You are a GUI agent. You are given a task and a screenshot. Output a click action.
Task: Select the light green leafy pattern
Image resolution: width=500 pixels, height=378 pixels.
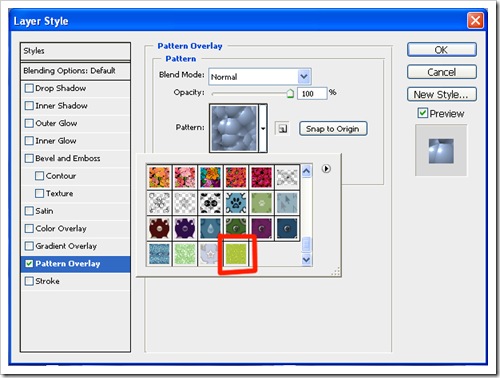point(185,254)
